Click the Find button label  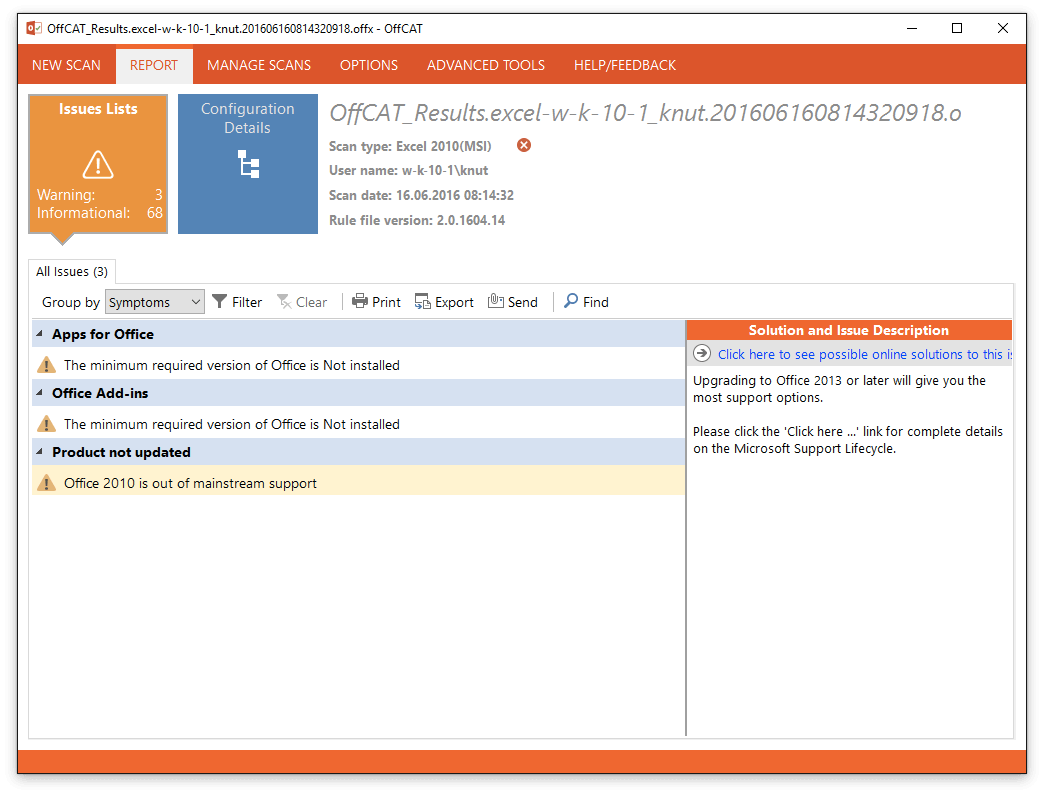pyautogui.click(x=596, y=302)
